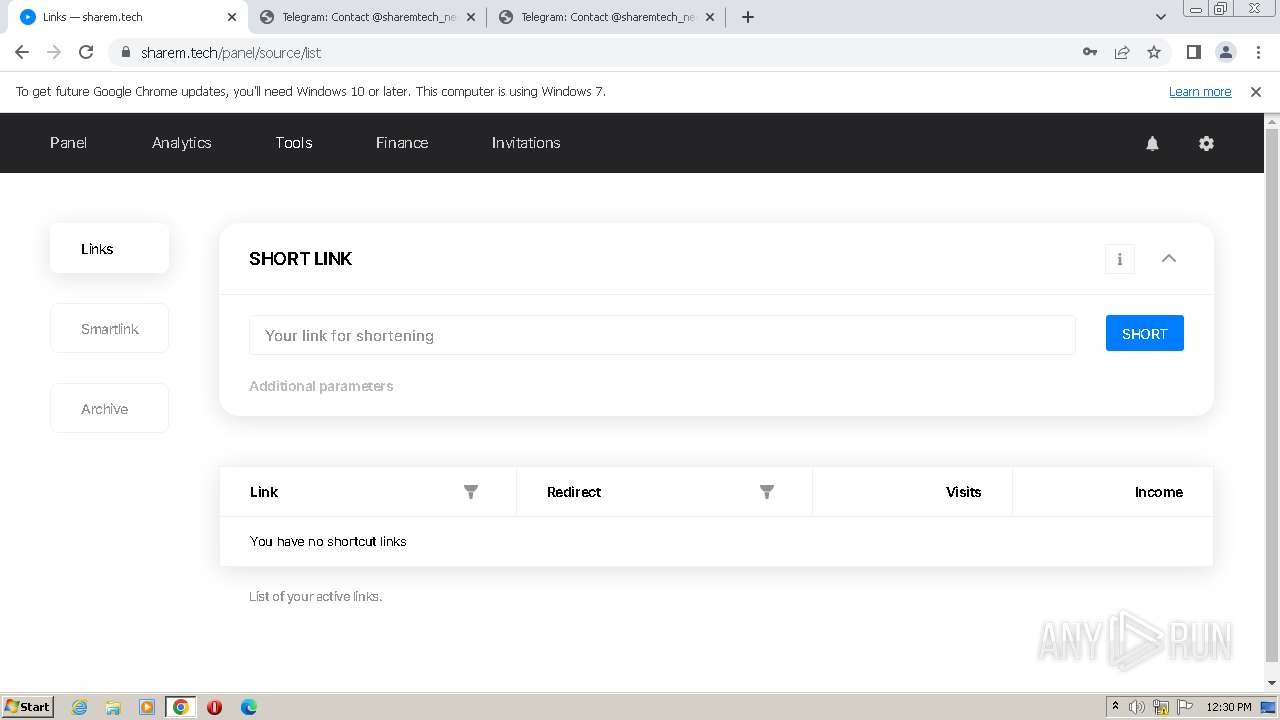Open Learn more link about Chrome updates

coord(1200,92)
